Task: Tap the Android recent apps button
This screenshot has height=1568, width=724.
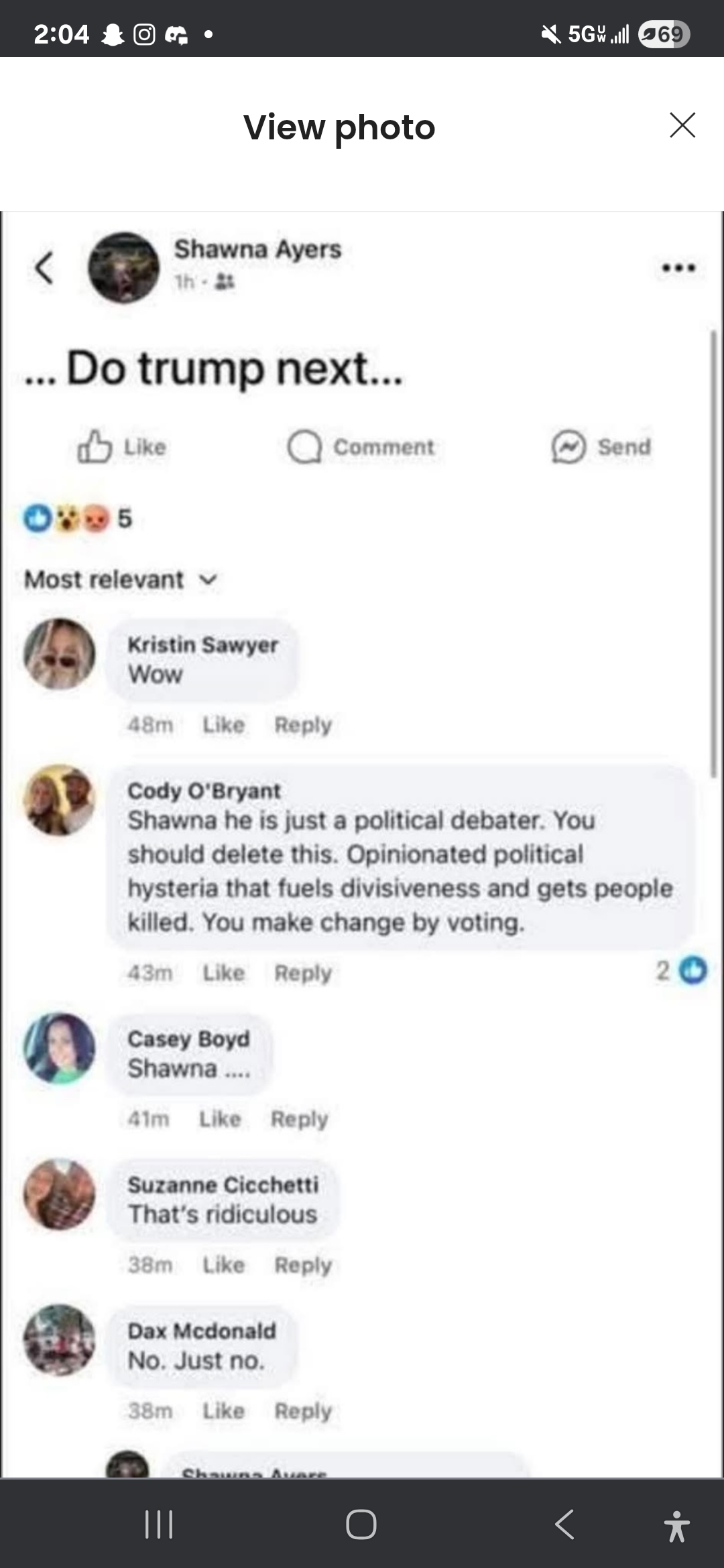Action: pos(159,1524)
